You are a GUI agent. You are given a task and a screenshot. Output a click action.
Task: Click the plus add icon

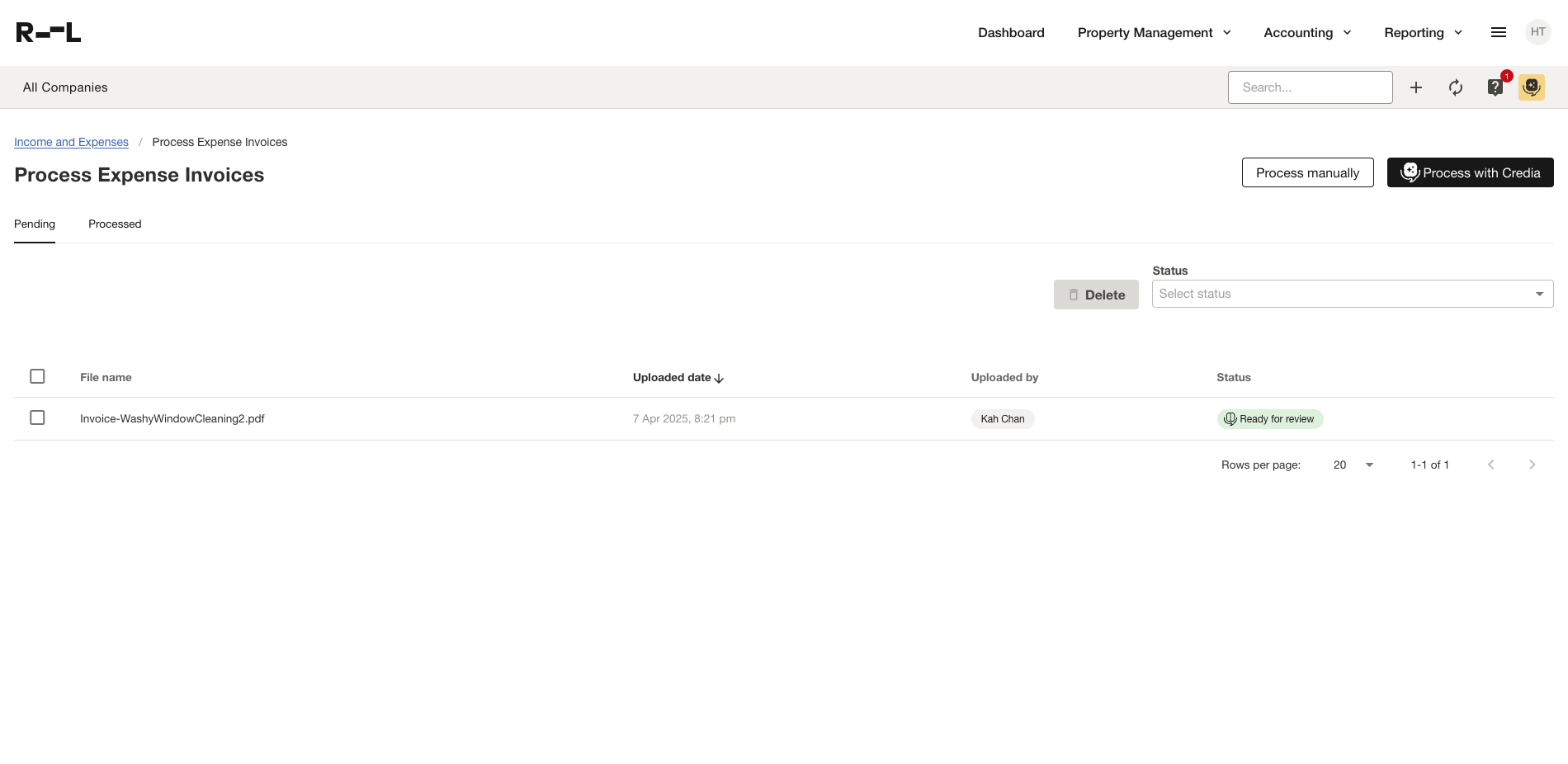click(1416, 87)
